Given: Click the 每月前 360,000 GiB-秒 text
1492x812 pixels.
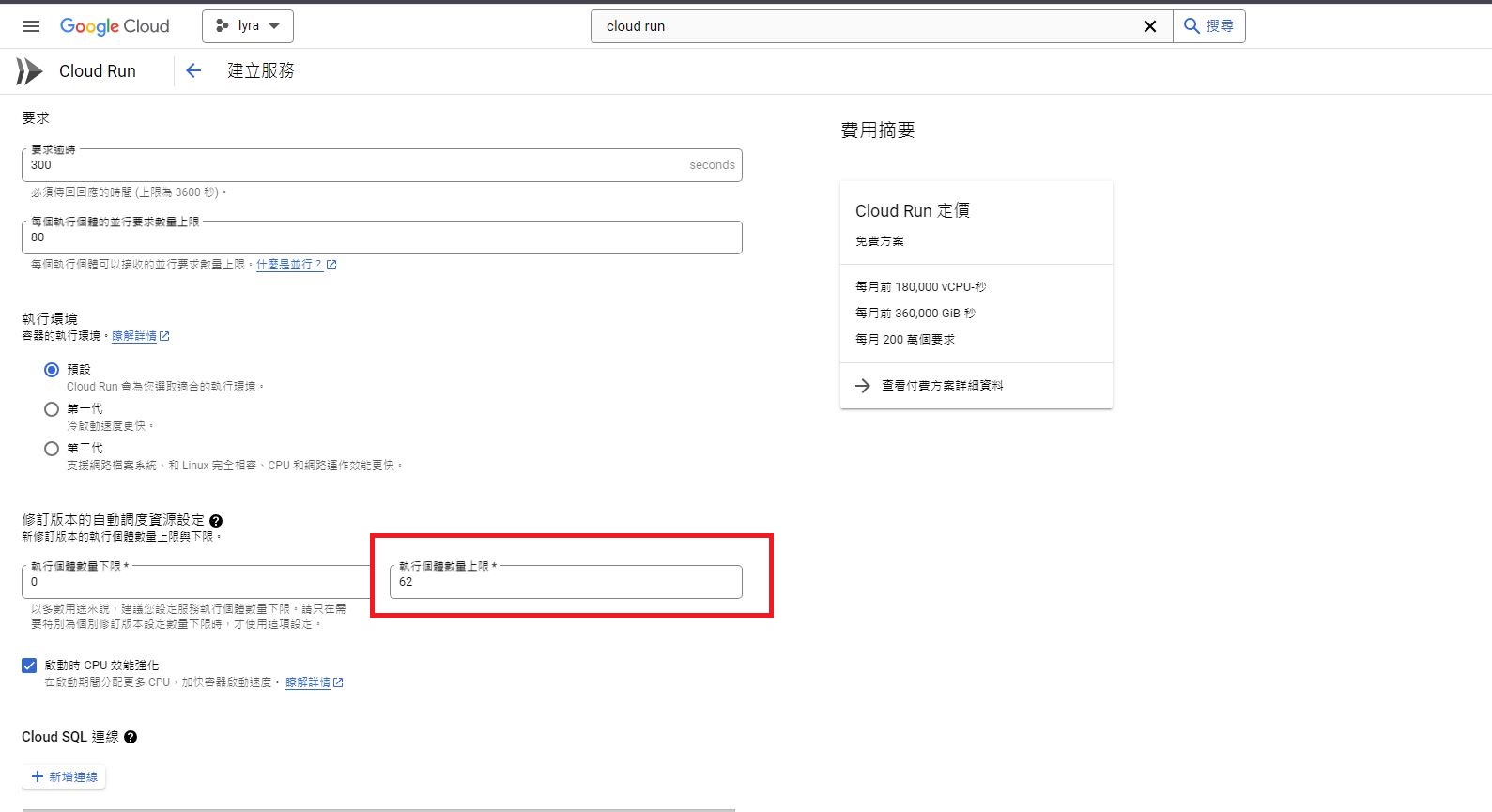Looking at the screenshot, I should click(x=915, y=314).
